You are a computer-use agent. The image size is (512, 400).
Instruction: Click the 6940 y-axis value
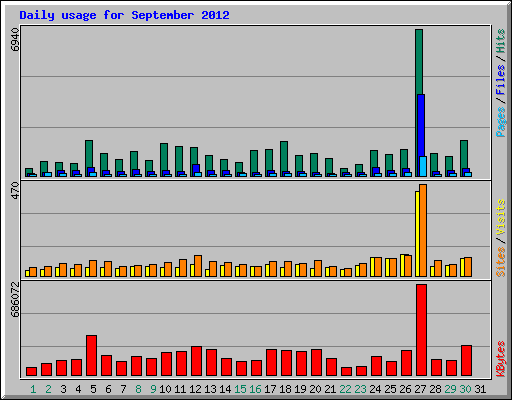(15, 40)
